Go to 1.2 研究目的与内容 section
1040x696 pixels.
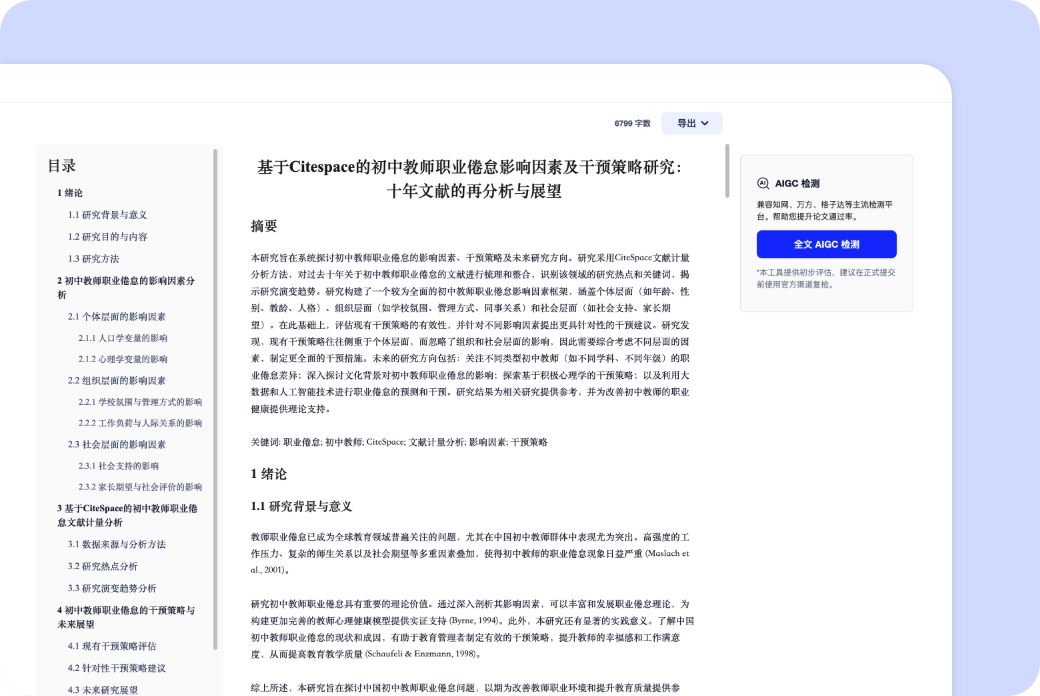(107, 237)
